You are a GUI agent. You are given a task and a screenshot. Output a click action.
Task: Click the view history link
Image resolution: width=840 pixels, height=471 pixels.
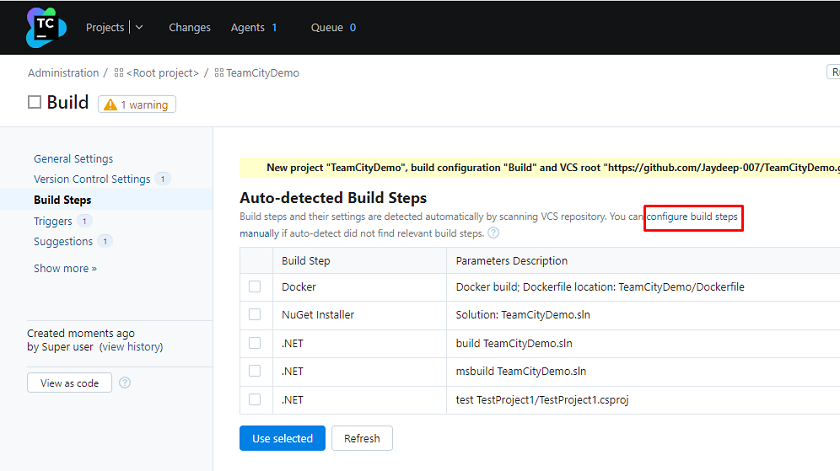[131, 347]
